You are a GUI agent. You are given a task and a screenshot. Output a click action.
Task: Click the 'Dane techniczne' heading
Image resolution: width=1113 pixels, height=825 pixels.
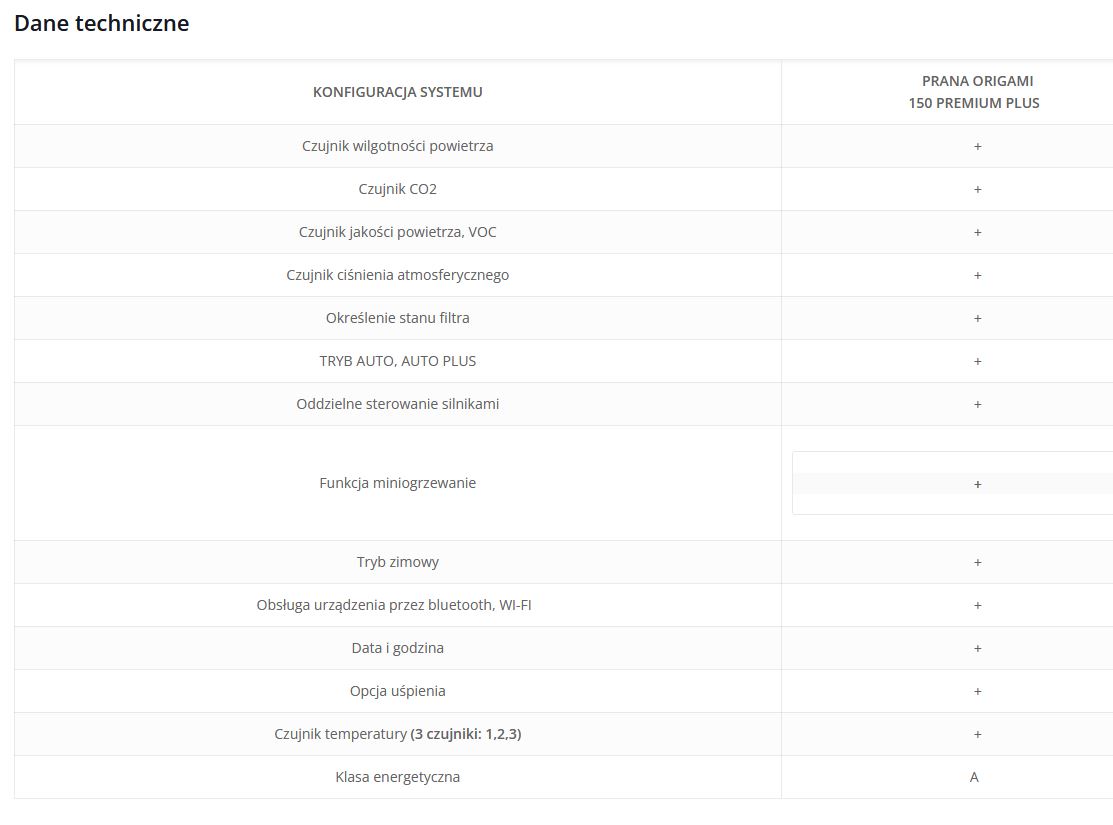point(102,23)
